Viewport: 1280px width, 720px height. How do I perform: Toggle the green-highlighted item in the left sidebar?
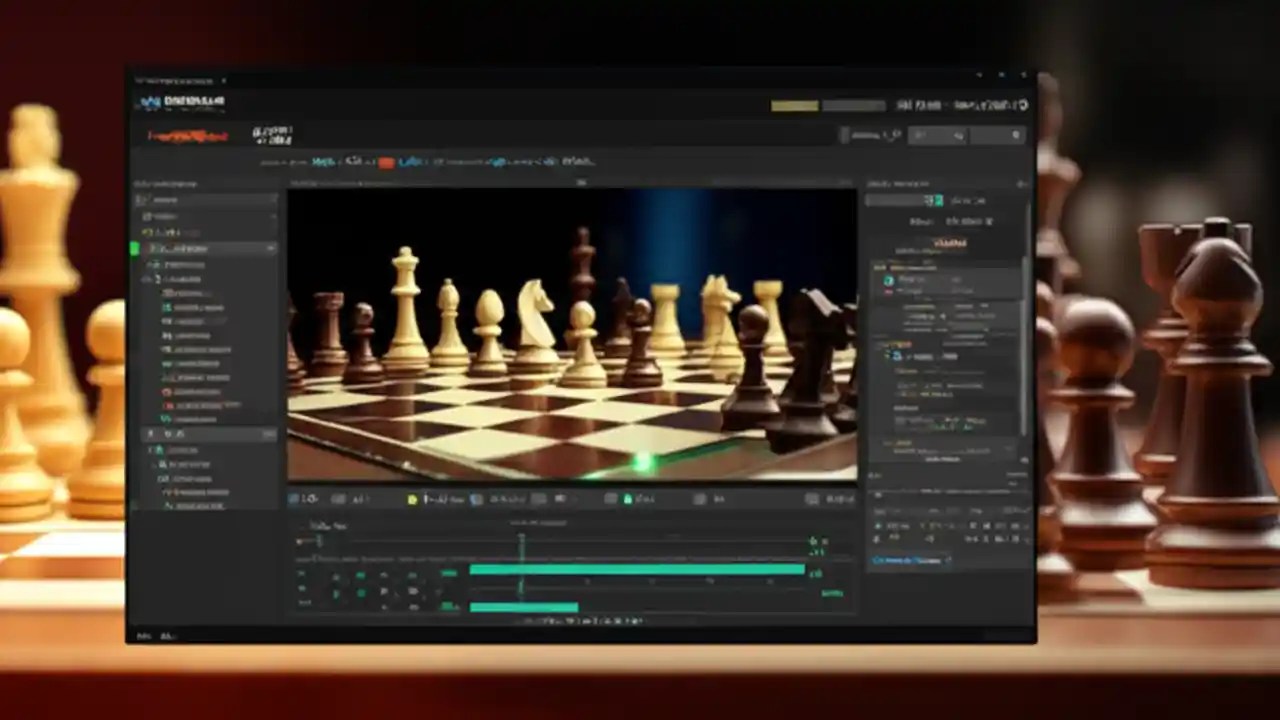tap(200, 248)
